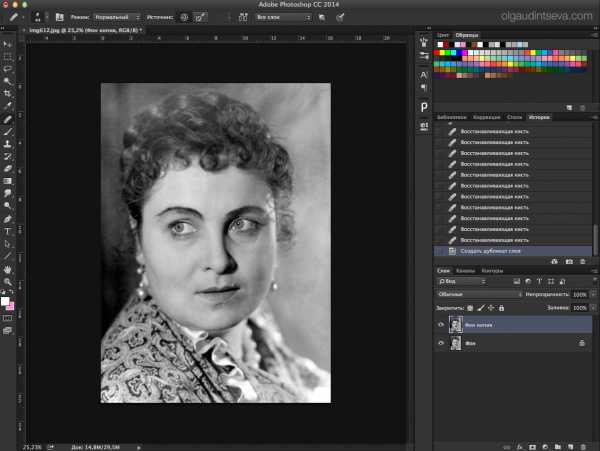
Task: Select the 'Фон копия' layer thumbnail
Action: point(455,325)
